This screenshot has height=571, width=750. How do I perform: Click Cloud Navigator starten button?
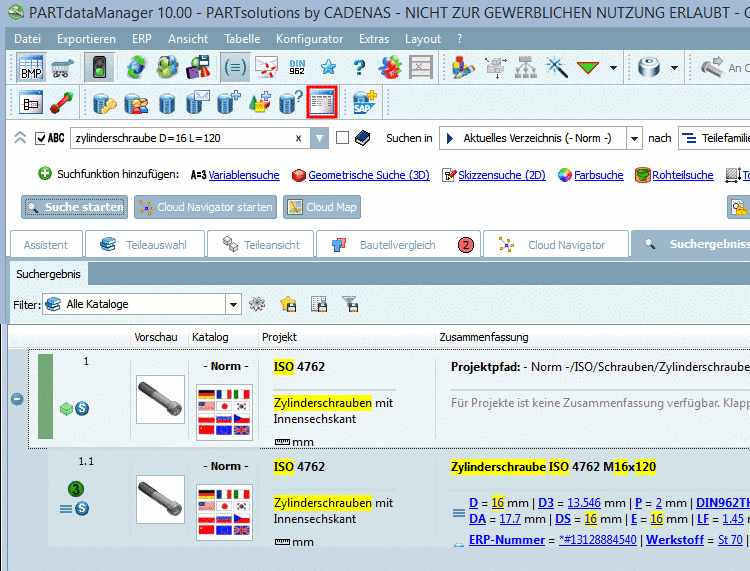coord(205,207)
